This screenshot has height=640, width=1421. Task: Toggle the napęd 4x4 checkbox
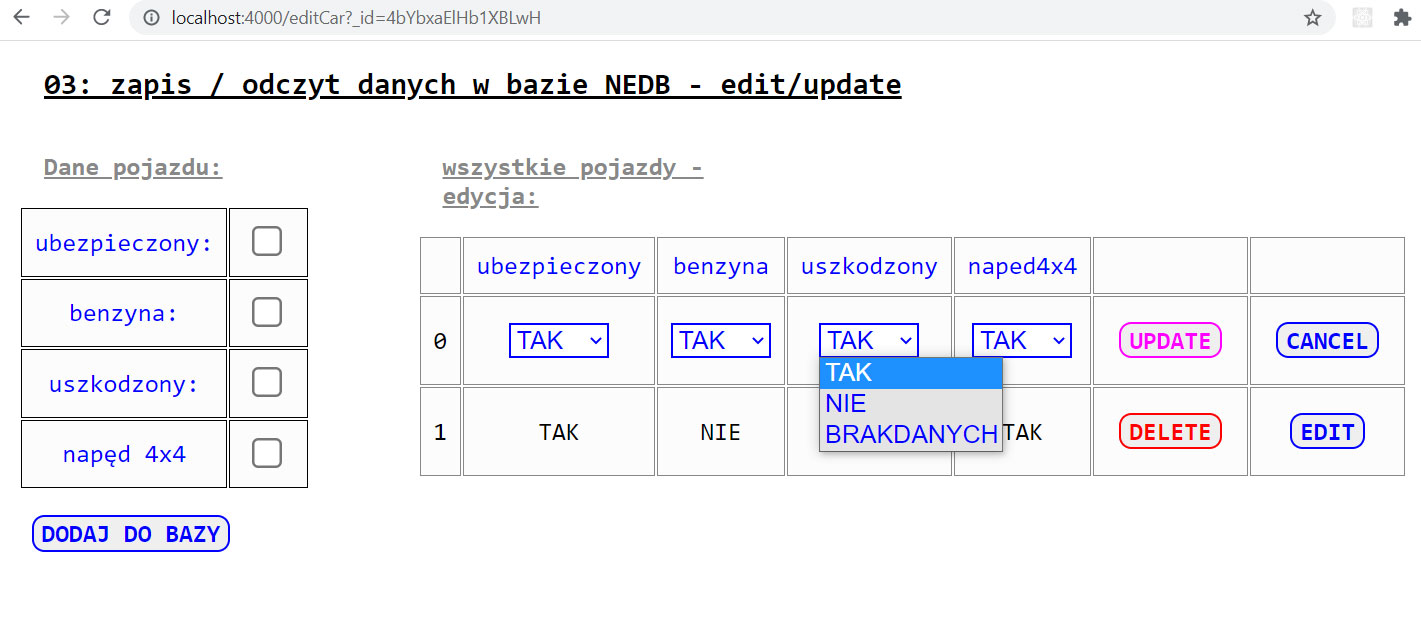coord(267,453)
